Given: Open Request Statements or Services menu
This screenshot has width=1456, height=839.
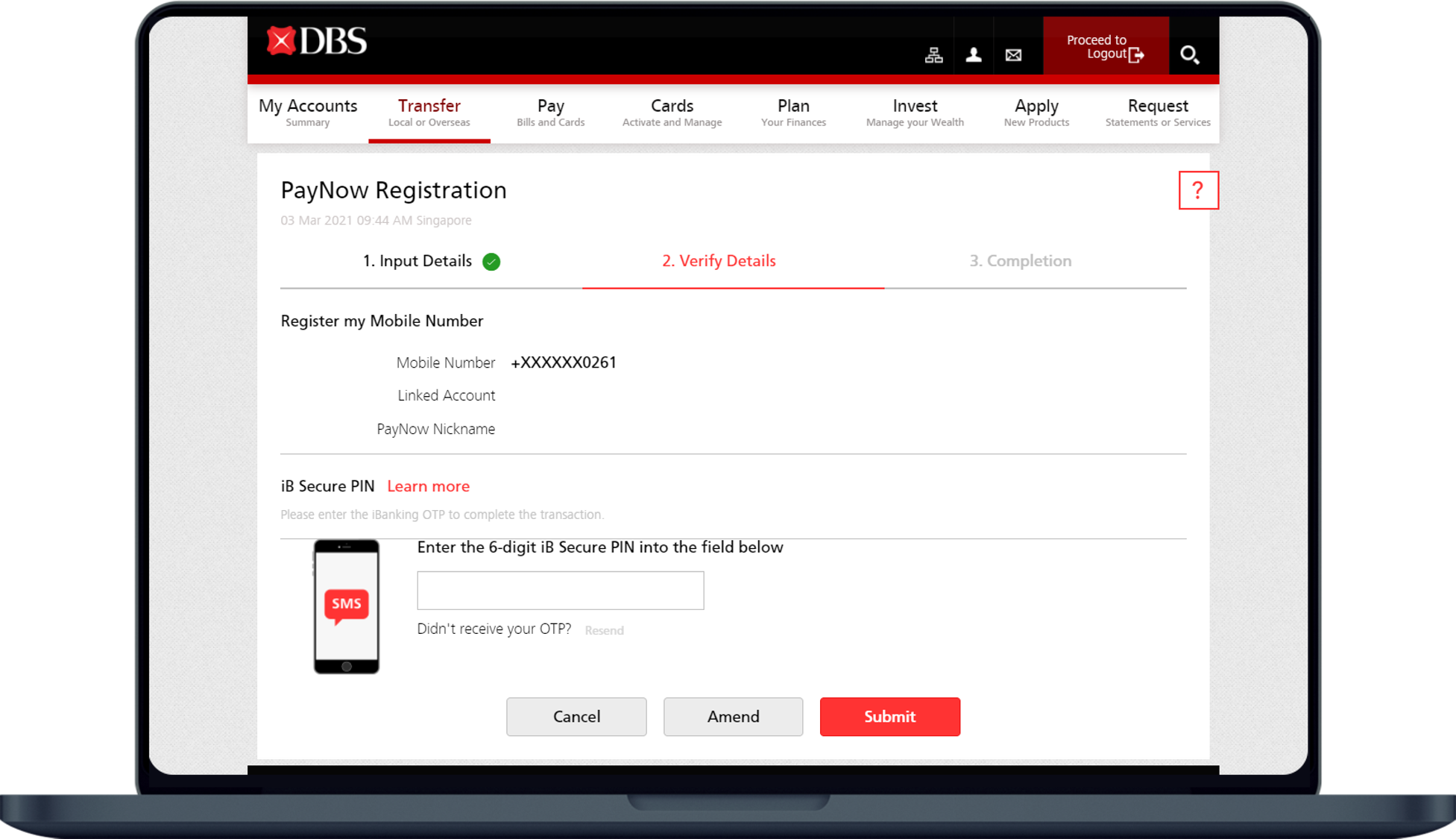Looking at the screenshot, I should pos(1158,113).
